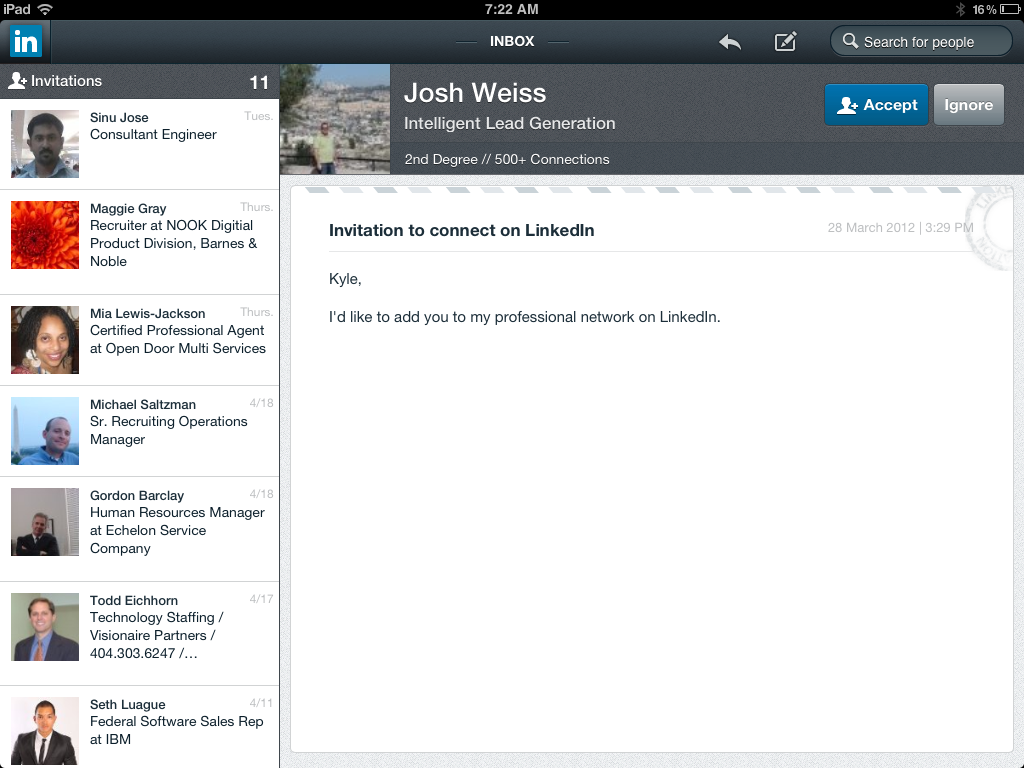Tap the reply arrow icon
Screen dimensions: 1024x768
[x=729, y=42]
